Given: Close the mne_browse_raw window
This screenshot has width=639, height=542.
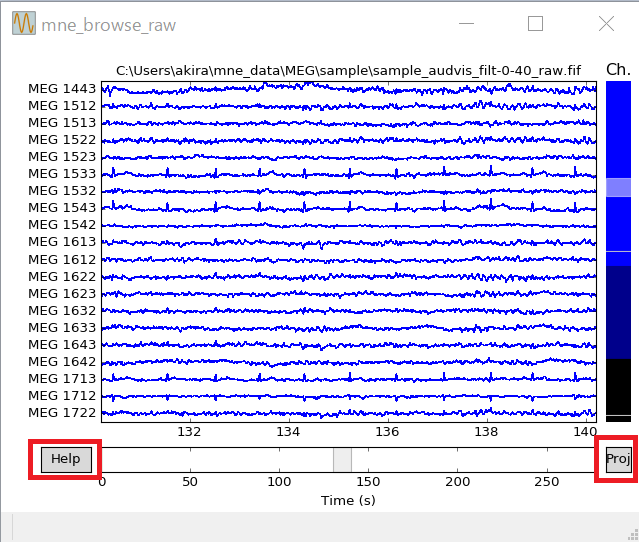Looking at the screenshot, I should pos(606,24).
